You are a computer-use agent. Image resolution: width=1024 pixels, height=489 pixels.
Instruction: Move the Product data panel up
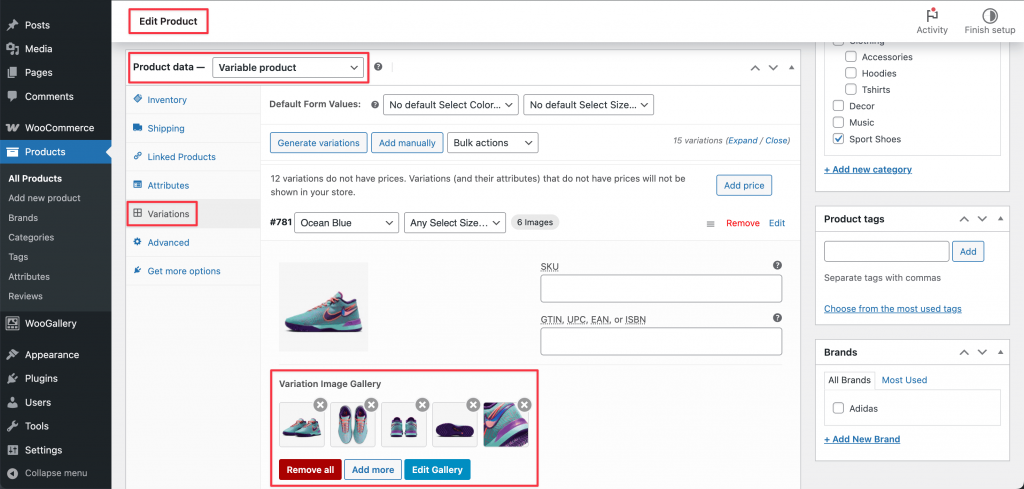(x=755, y=67)
